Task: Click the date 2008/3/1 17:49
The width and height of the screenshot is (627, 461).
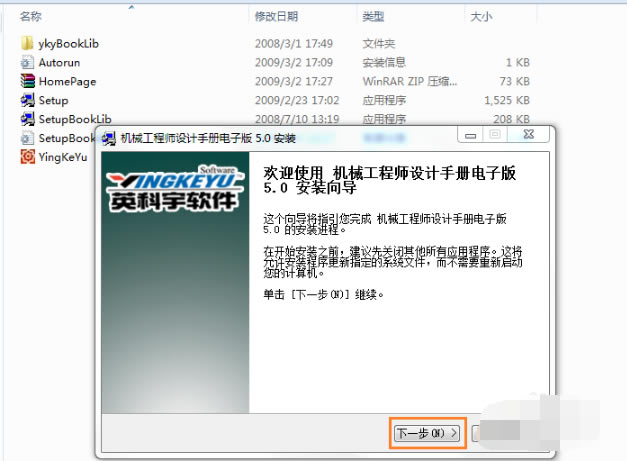Action: 294,43
